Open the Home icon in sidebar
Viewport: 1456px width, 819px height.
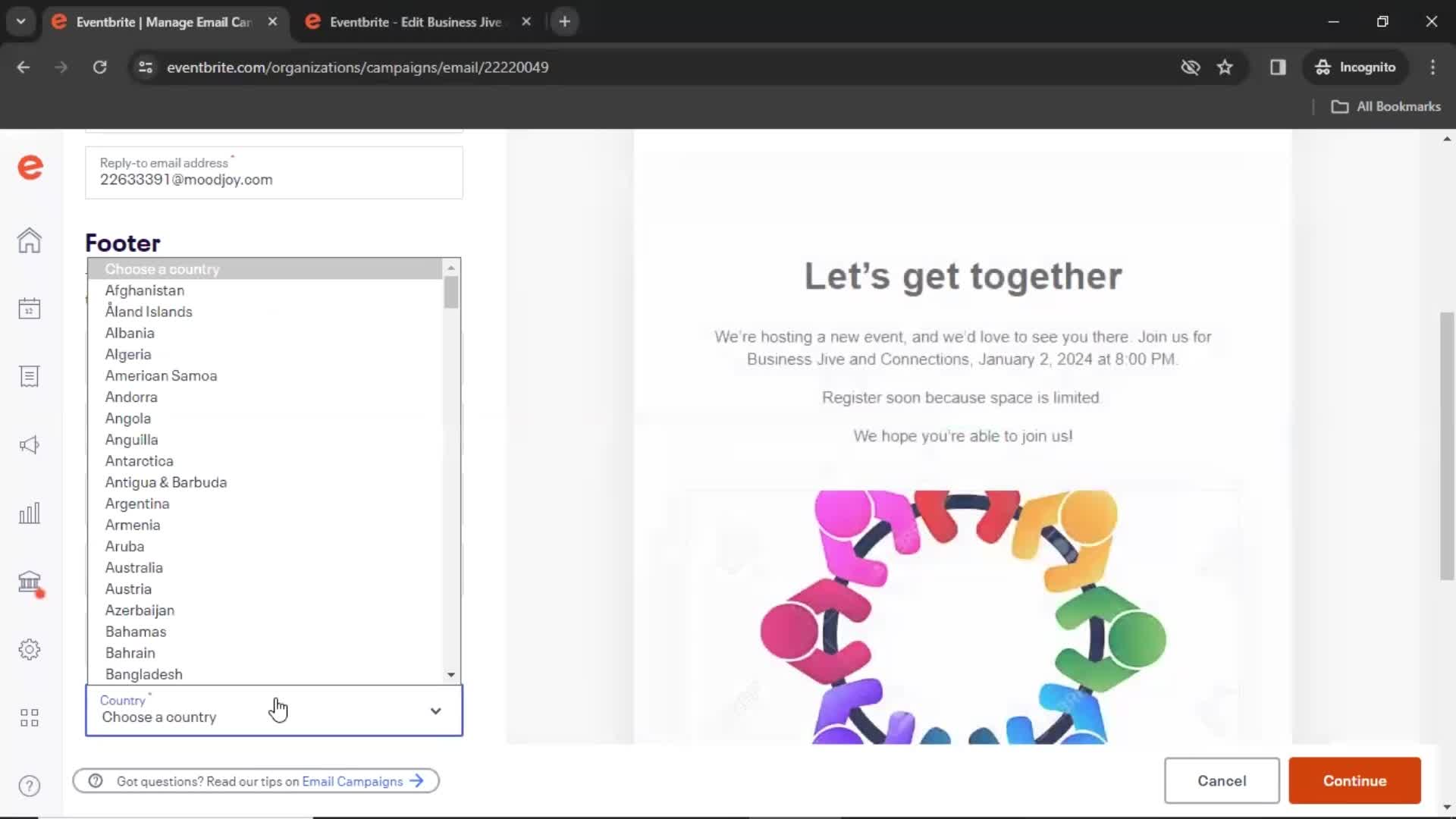30,240
